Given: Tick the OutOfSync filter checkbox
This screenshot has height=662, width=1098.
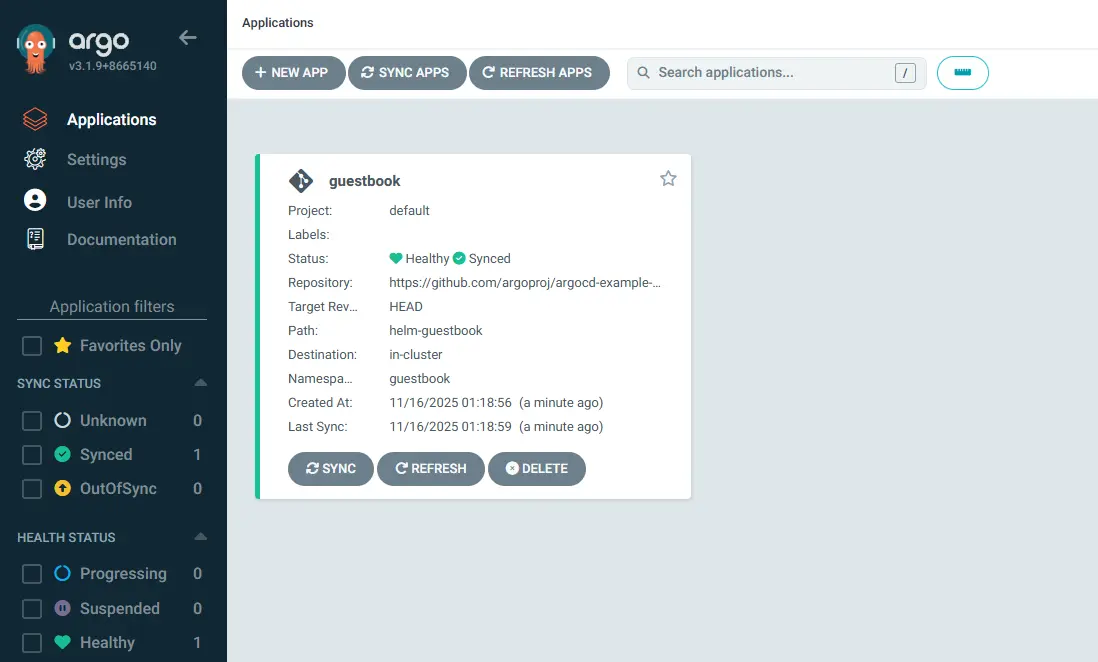Looking at the screenshot, I should [x=32, y=489].
